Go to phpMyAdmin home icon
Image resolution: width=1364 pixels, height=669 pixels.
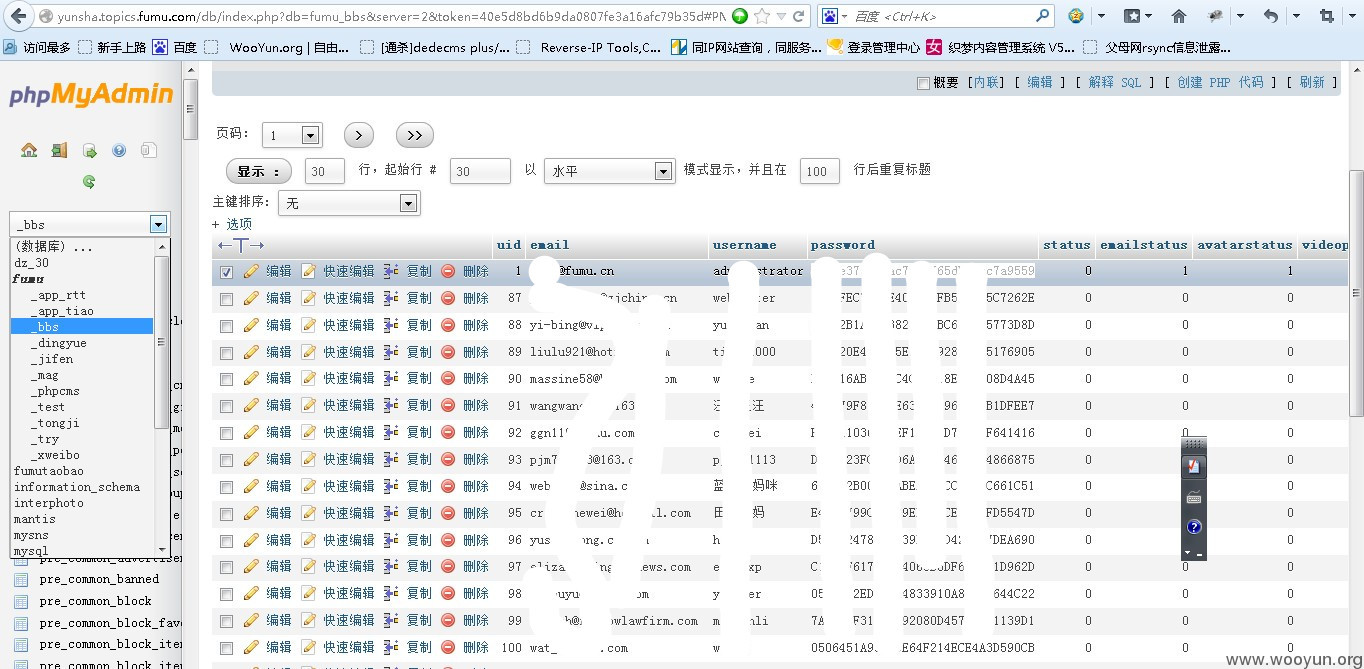[x=29, y=150]
